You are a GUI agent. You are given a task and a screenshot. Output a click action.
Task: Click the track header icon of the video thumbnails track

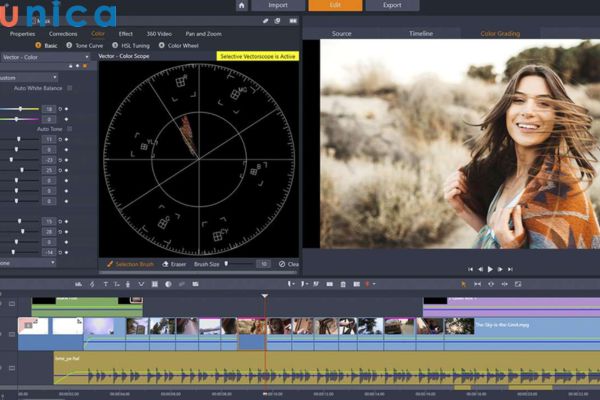click(12, 334)
